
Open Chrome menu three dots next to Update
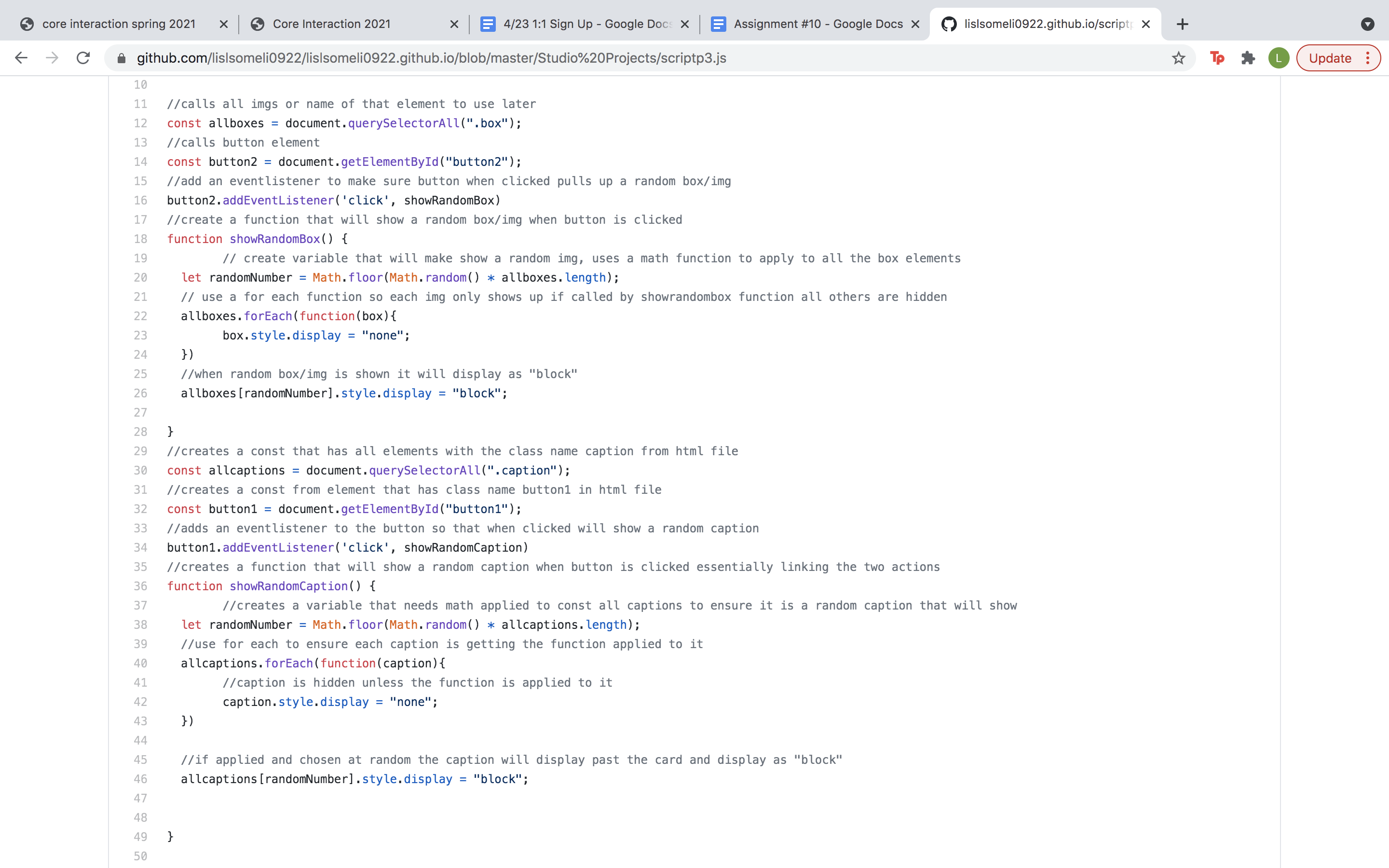click(1368, 58)
